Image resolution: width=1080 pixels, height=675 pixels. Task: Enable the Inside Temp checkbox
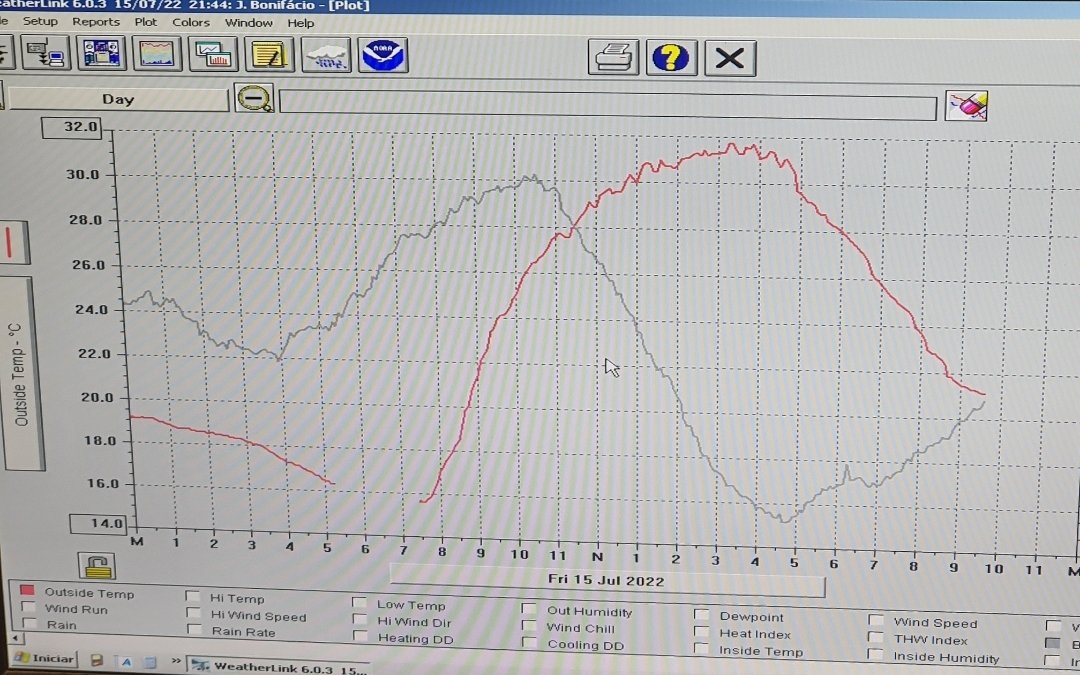click(x=701, y=649)
